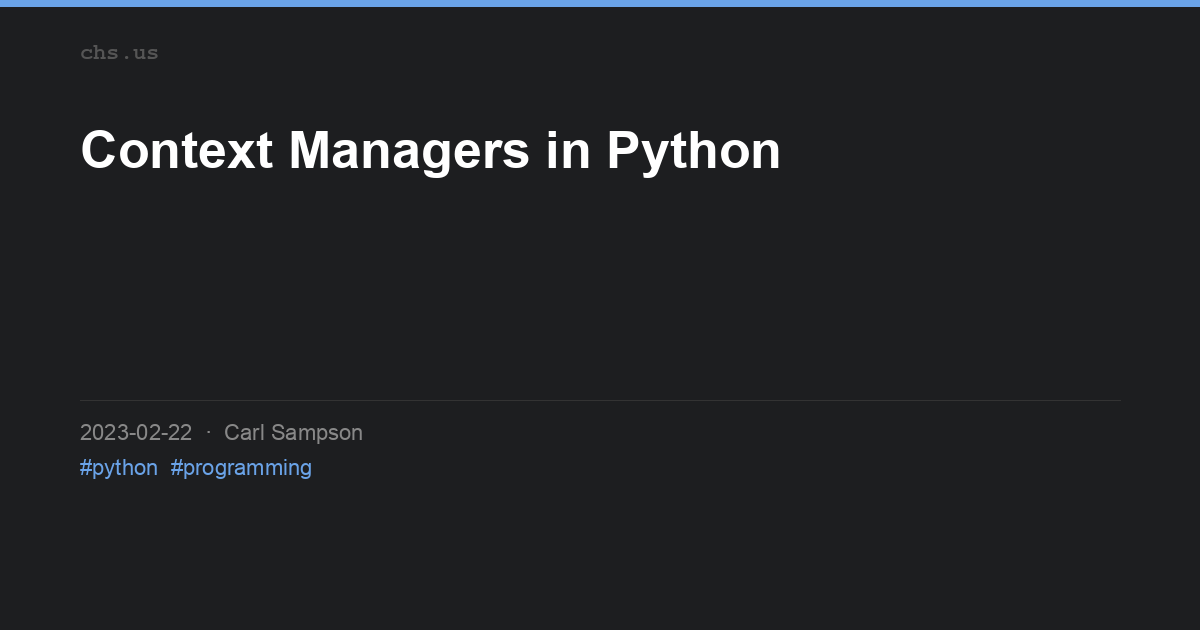Open the chs.us site name
Screen dimensions: 1200x630
119,53
